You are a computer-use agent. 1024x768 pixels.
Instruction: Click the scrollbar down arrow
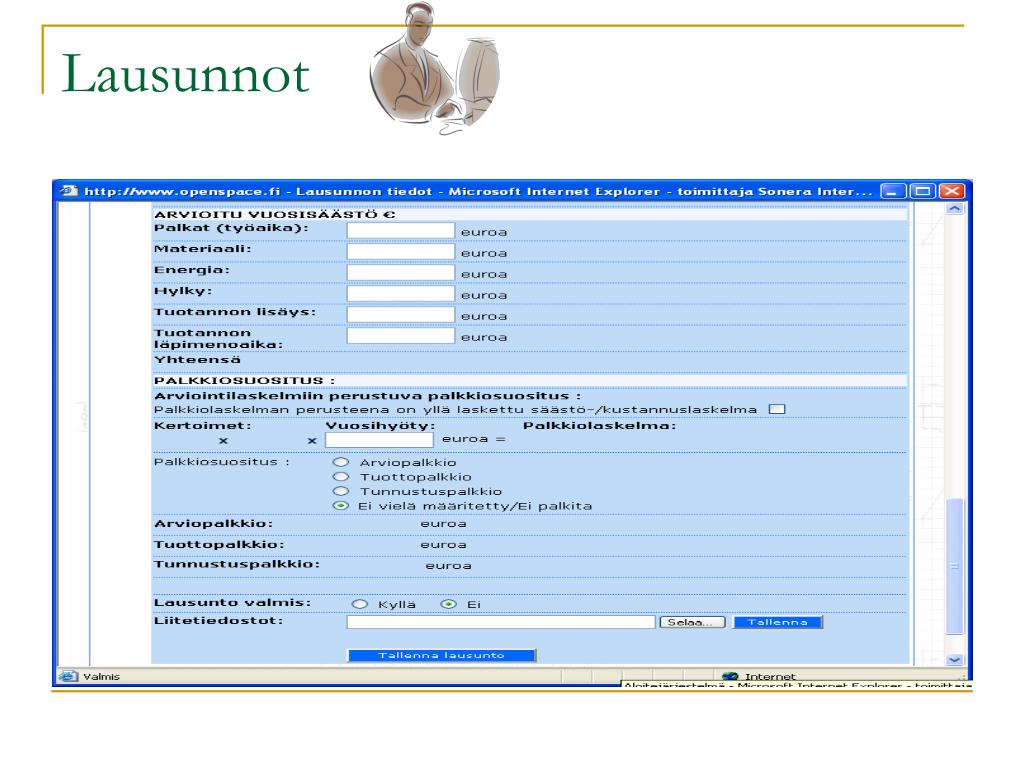pos(955,660)
